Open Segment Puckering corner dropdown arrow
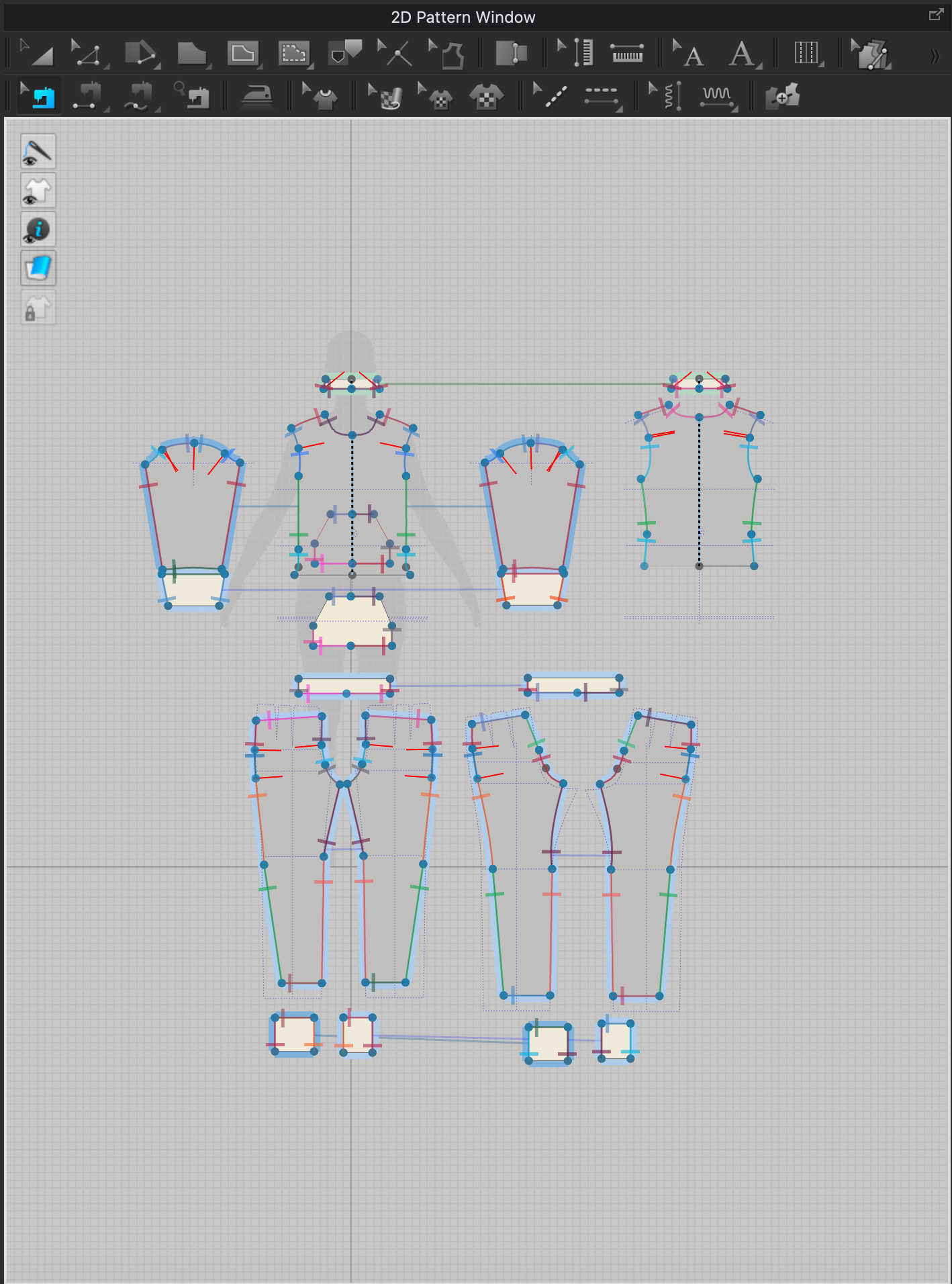Image resolution: width=952 pixels, height=1284 pixels. tap(734, 109)
